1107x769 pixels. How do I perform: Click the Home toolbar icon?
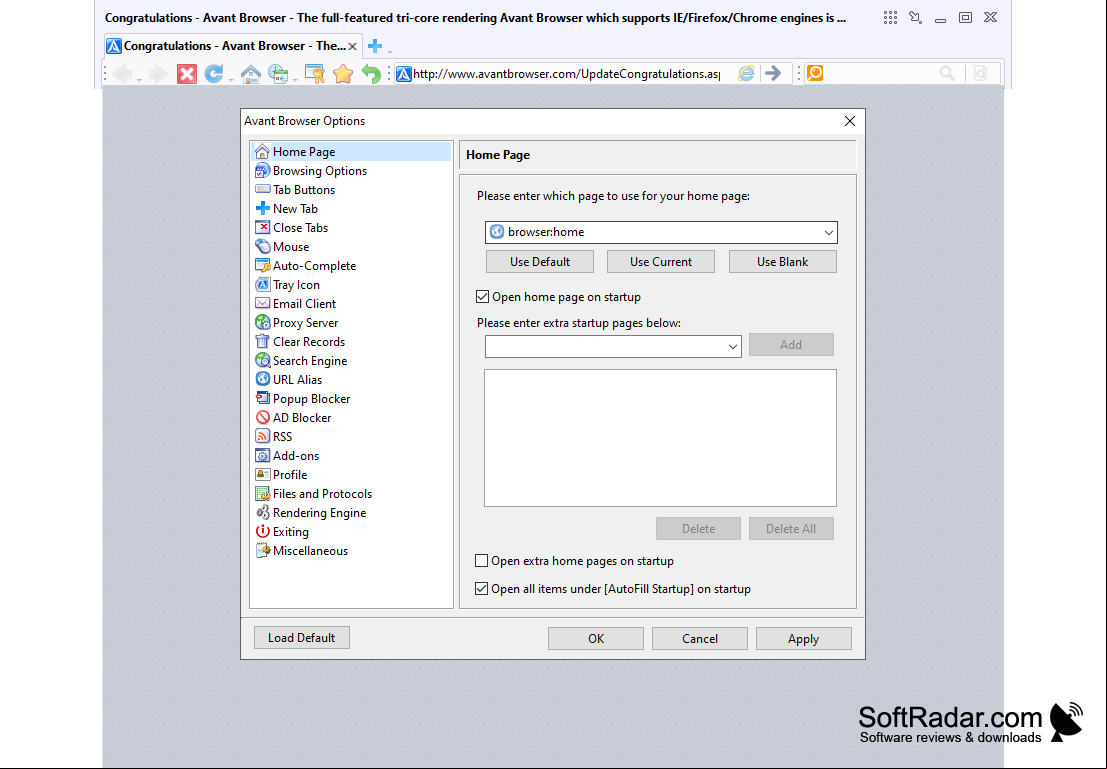click(x=251, y=73)
